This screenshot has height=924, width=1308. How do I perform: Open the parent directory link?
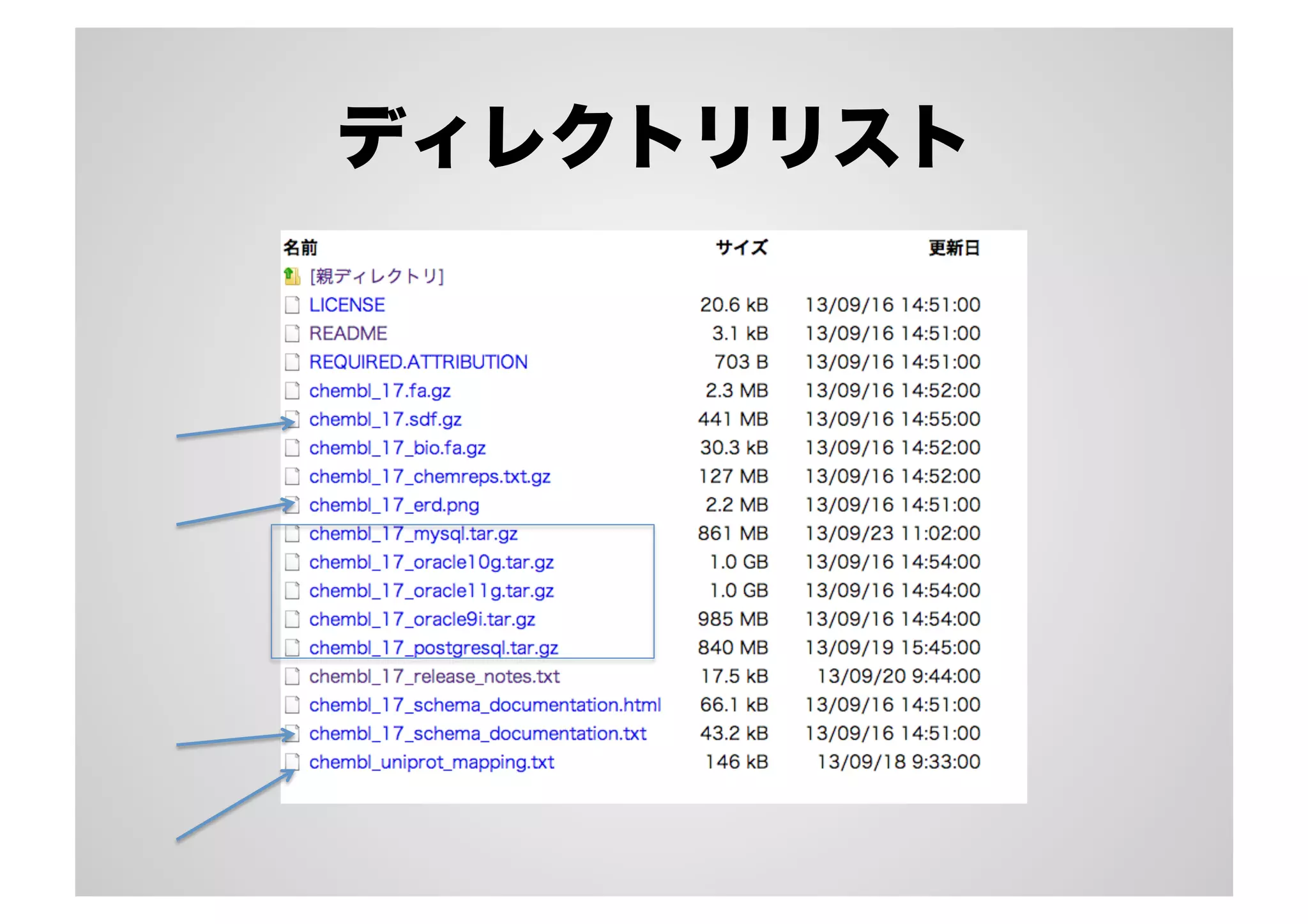[376, 276]
